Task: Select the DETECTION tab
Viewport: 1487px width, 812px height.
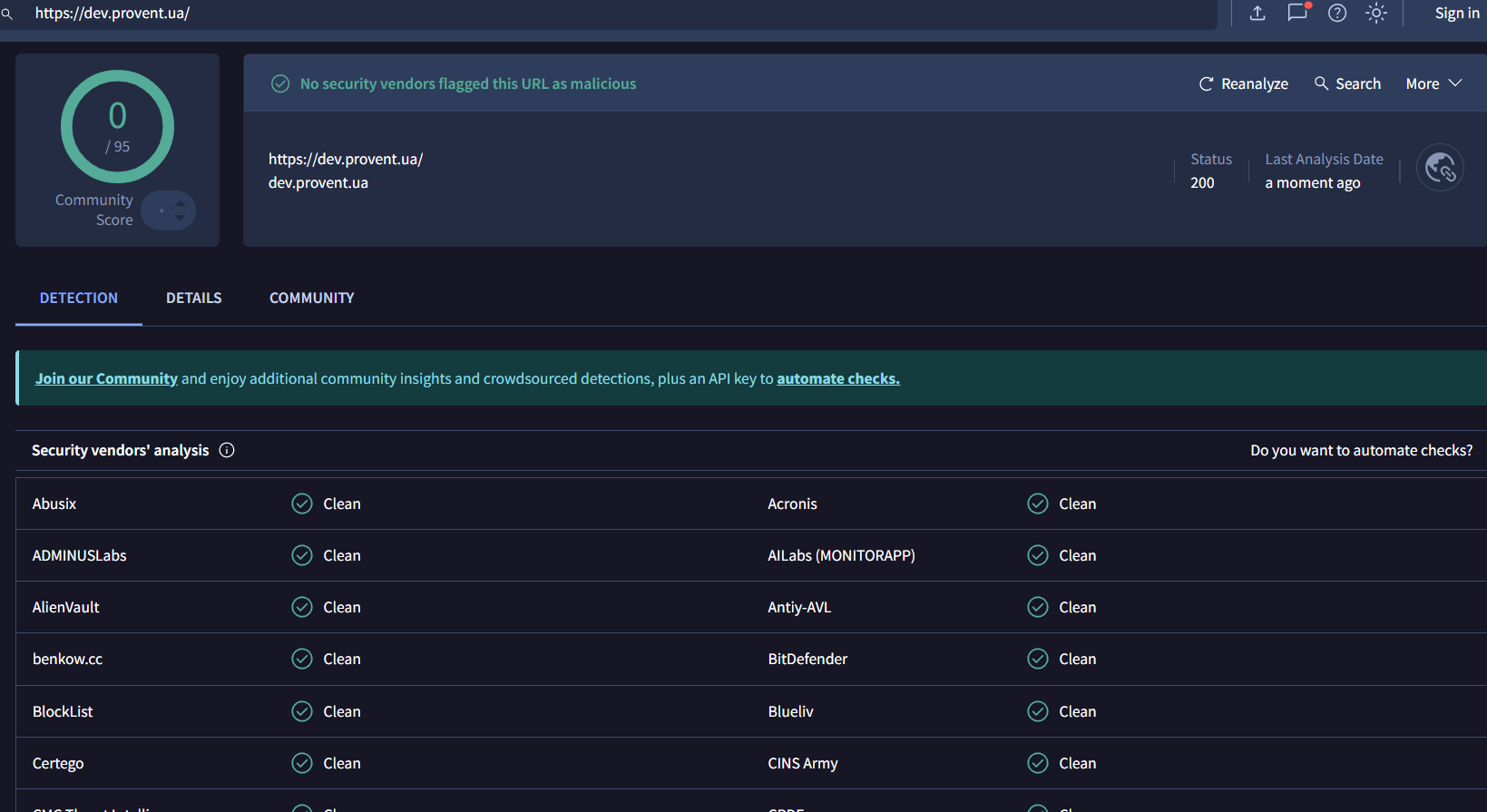Action: (79, 298)
